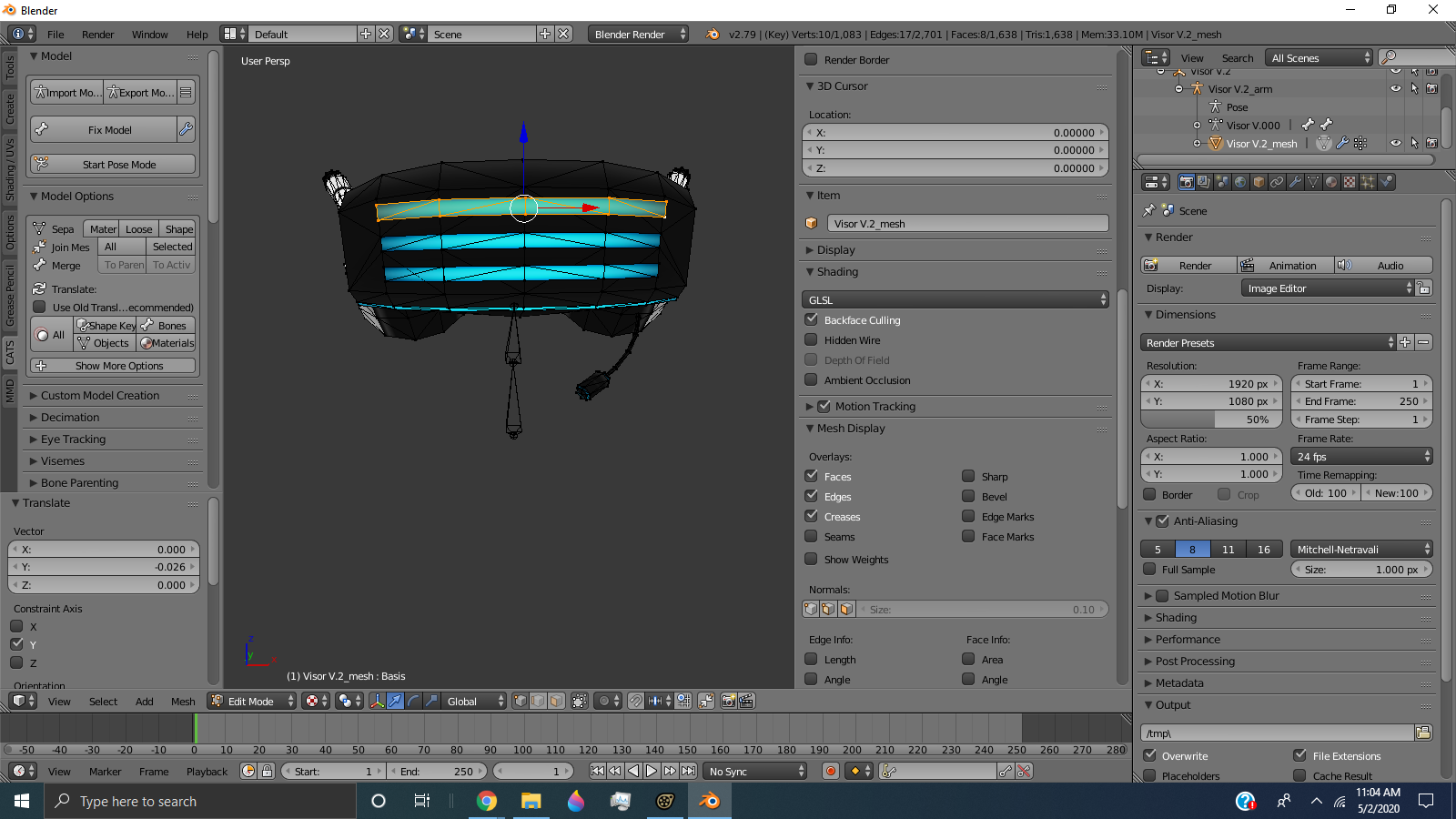Select vertex select mode in 3D view header

click(520, 701)
